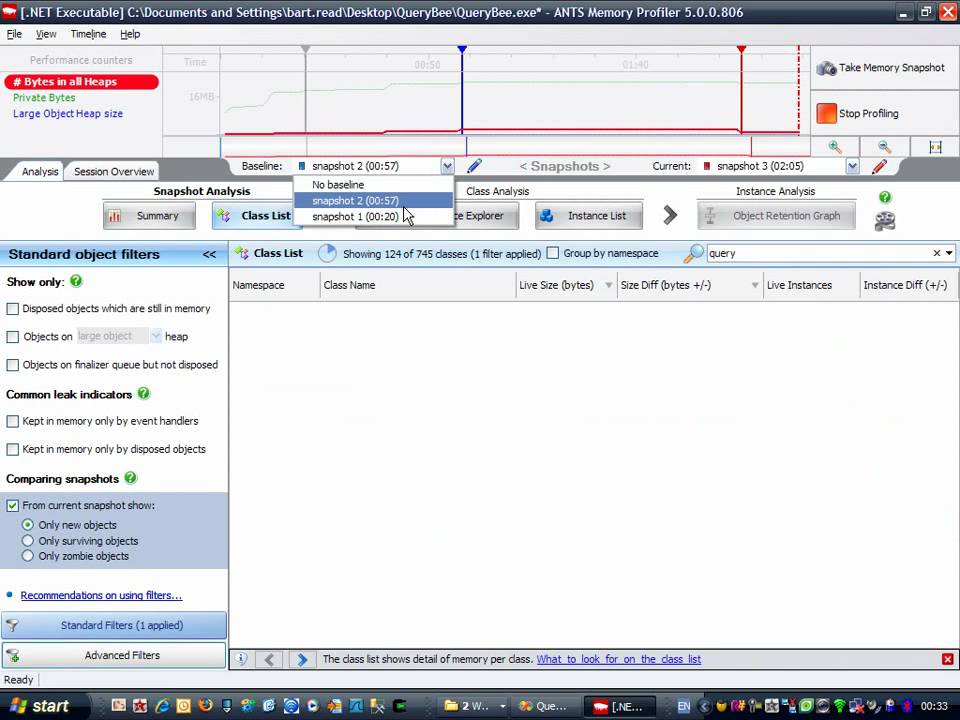Enable Disposed objects which are still in memory
The image size is (960, 720).
[12, 309]
